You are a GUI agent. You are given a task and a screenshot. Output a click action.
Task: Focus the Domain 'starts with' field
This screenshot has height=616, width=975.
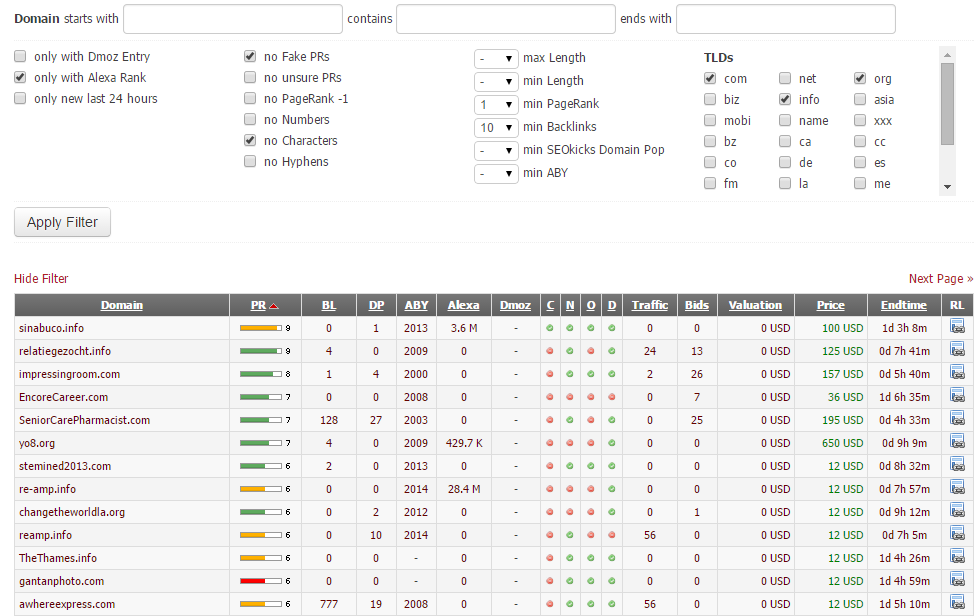(x=233, y=19)
